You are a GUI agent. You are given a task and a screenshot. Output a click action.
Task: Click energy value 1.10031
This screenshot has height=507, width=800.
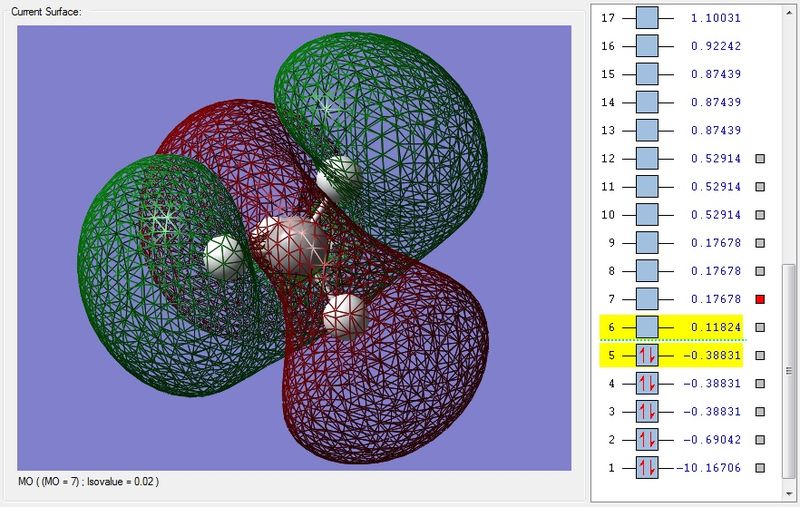pyautogui.click(x=716, y=18)
